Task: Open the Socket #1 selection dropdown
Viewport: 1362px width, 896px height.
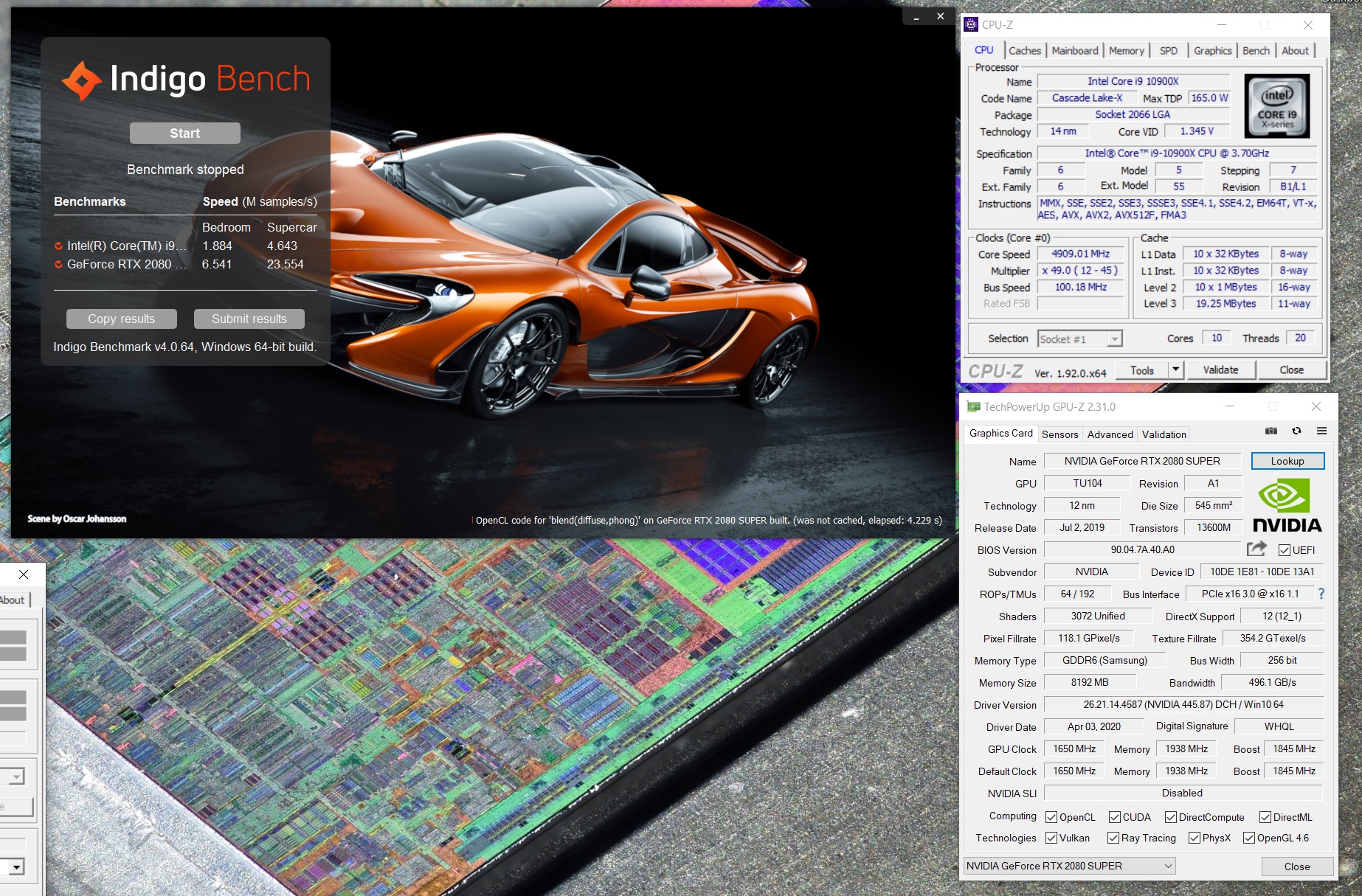Action: pos(1079,338)
